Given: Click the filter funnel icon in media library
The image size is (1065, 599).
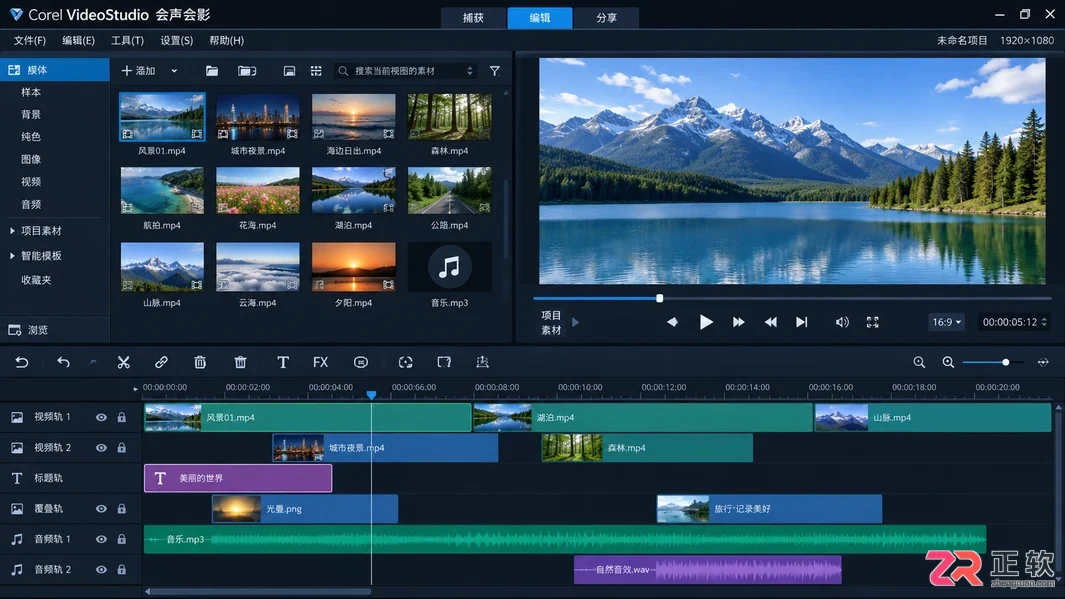Looking at the screenshot, I should tap(494, 71).
